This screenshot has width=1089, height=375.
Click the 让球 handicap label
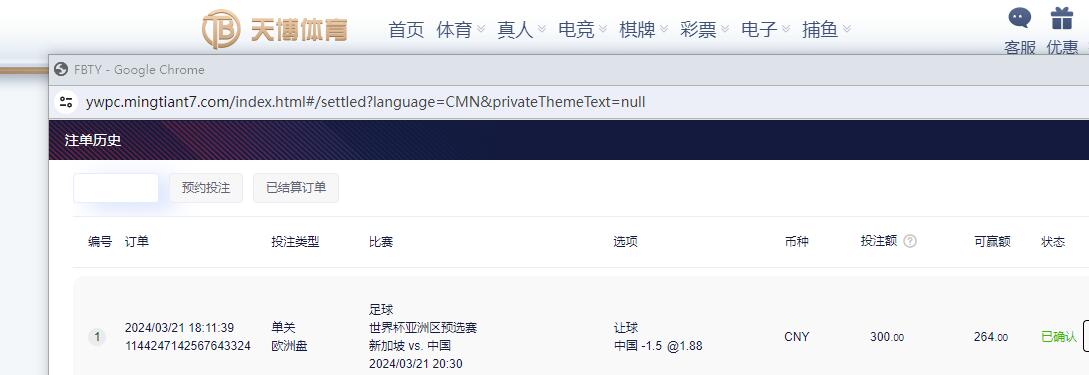626,328
